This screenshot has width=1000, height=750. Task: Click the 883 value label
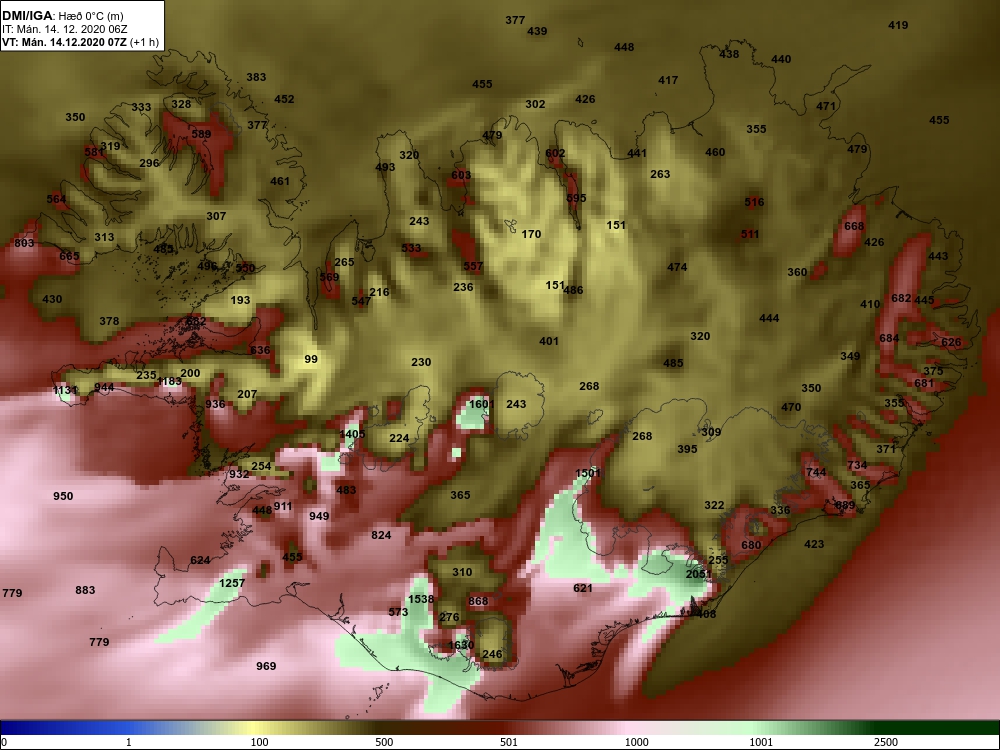click(85, 590)
